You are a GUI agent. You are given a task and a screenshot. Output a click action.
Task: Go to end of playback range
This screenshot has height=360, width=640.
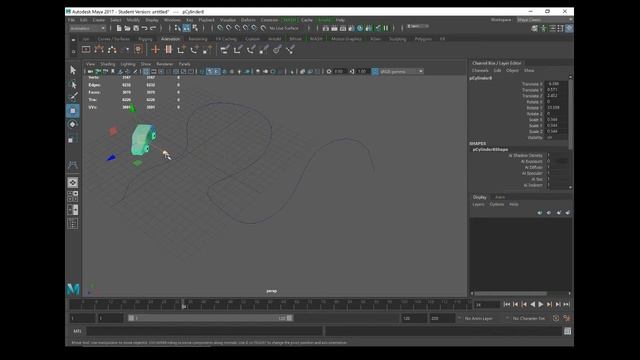click(567, 304)
